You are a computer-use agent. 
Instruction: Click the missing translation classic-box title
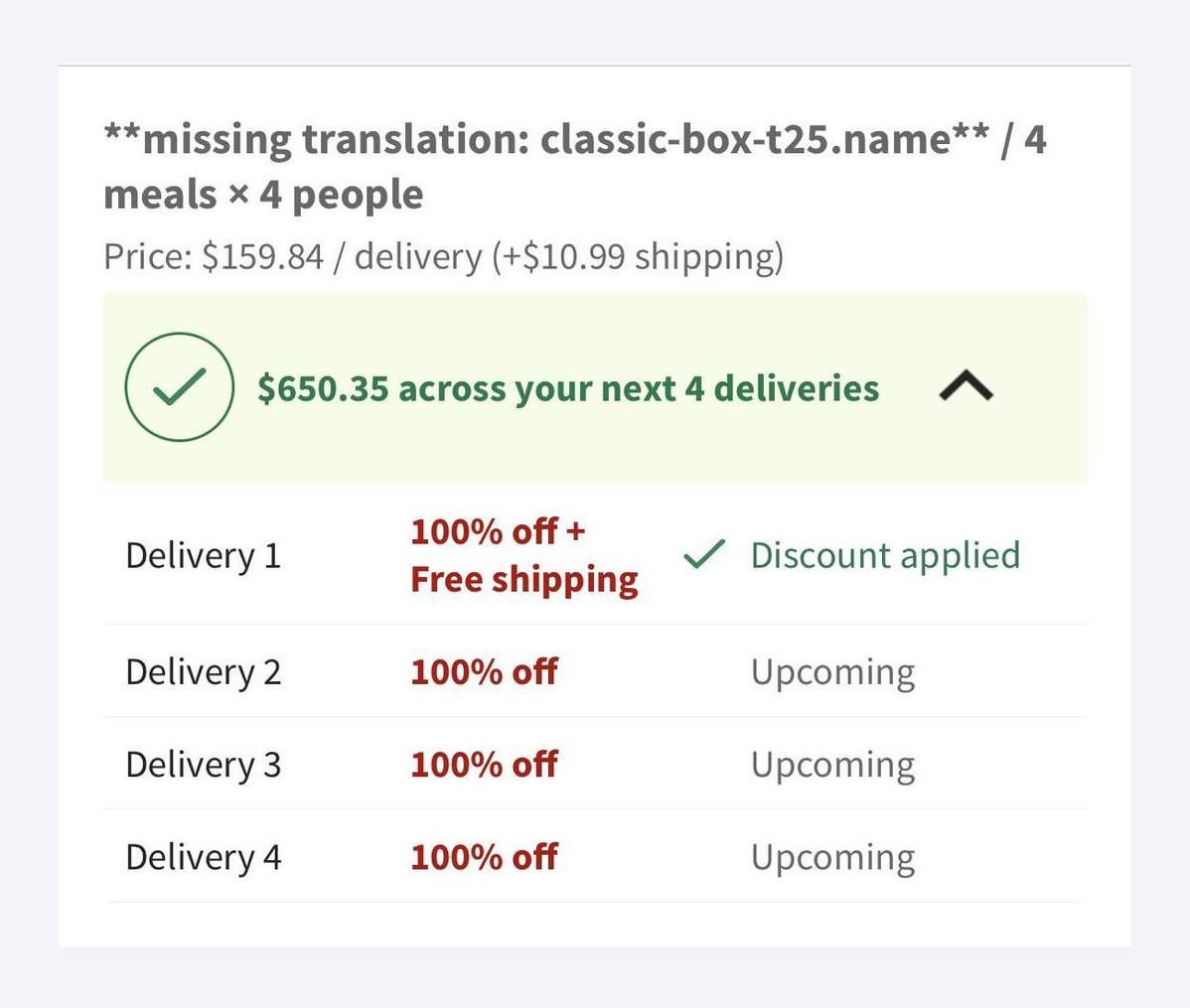click(546, 139)
